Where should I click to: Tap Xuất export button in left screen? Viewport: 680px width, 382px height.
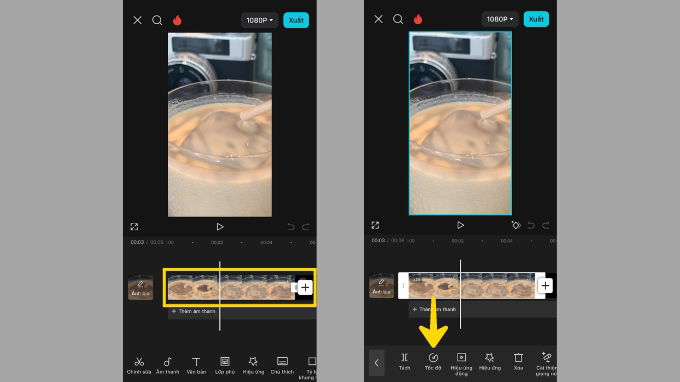(x=296, y=20)
